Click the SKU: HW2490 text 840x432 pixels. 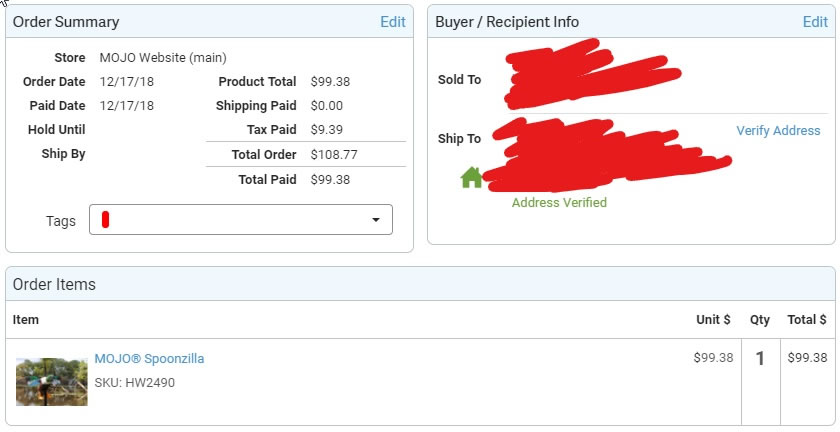click(x=134, y=382)
